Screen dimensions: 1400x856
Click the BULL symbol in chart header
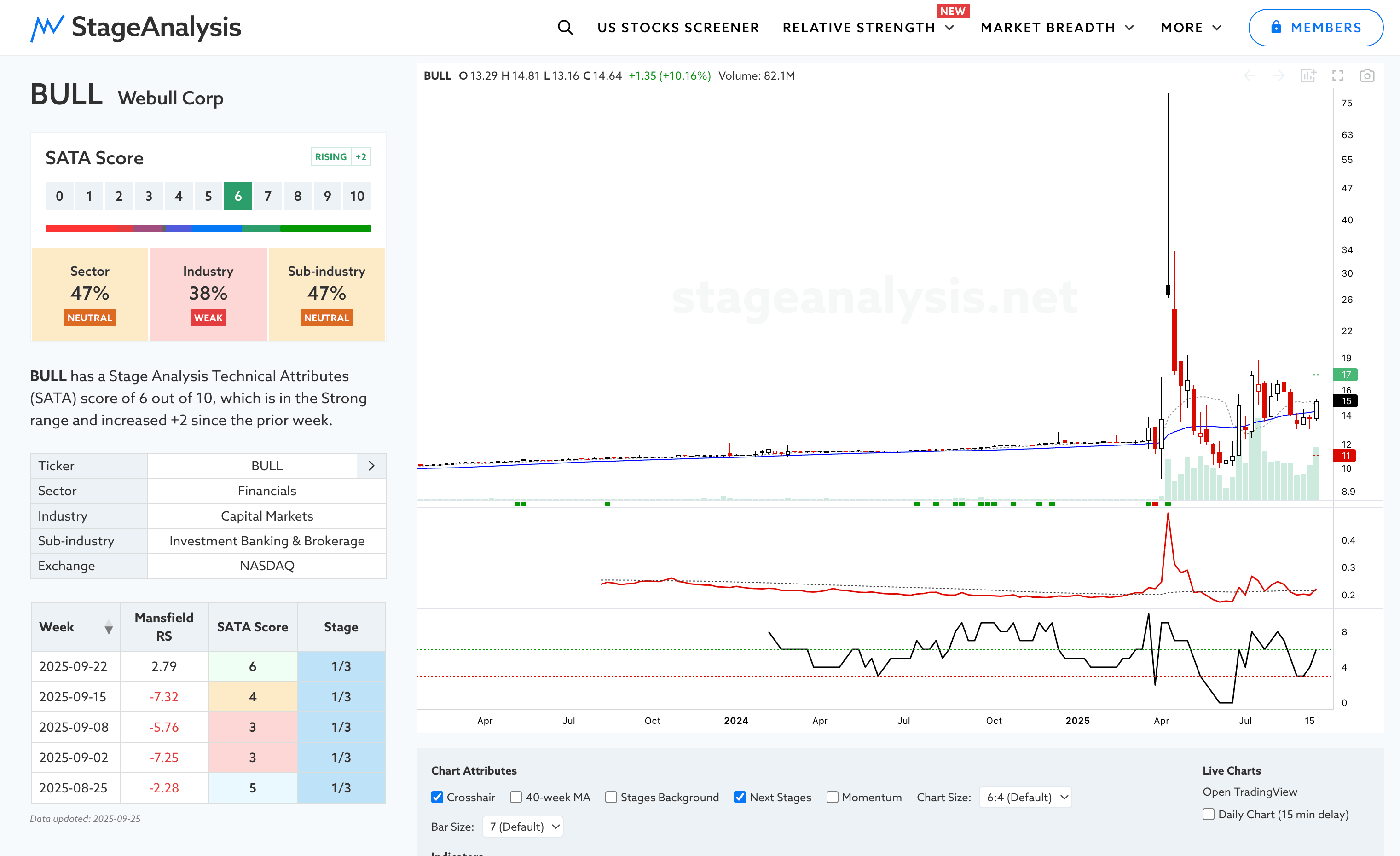[x=438, y=75]
